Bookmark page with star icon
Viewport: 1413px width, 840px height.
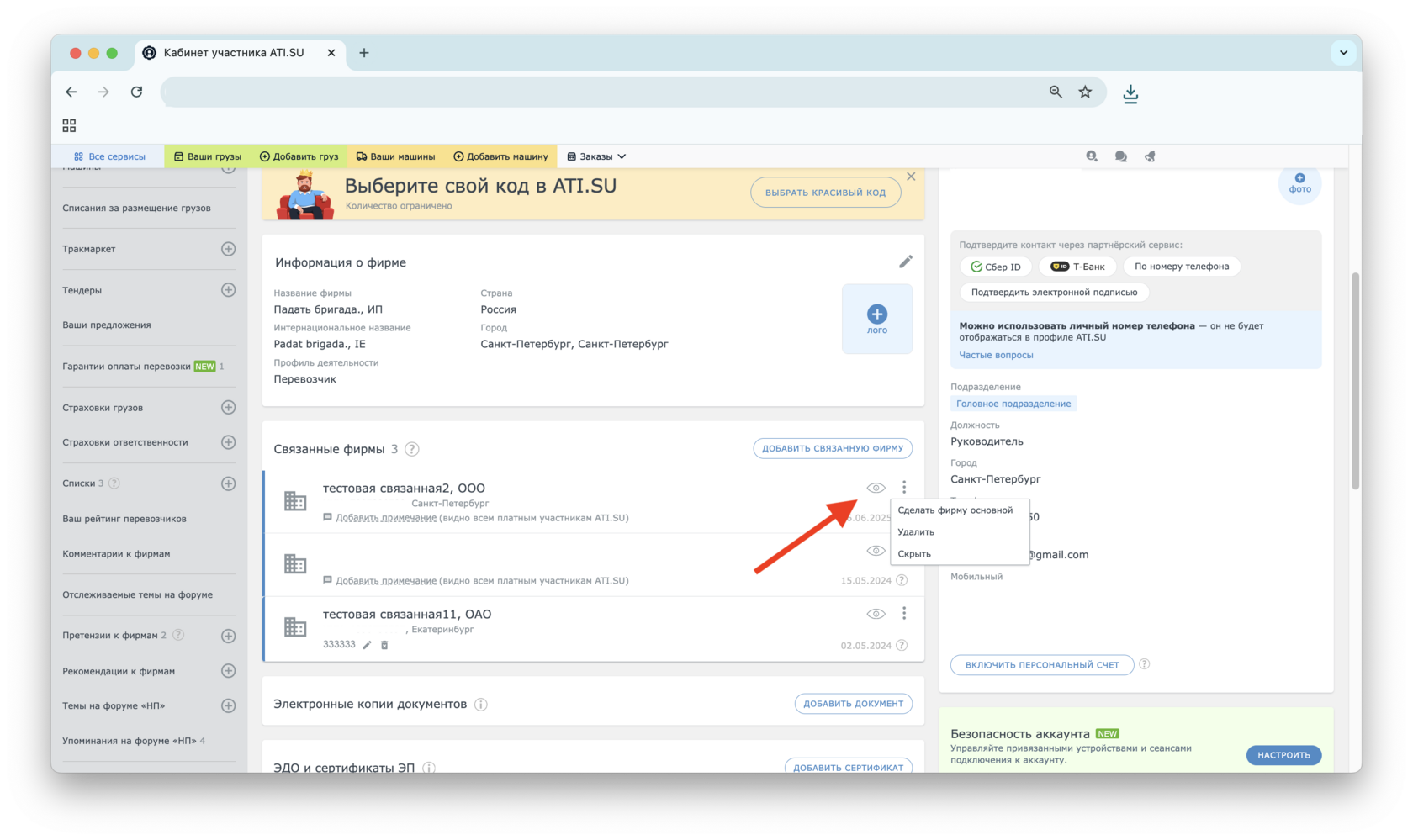pos(1085,92)
